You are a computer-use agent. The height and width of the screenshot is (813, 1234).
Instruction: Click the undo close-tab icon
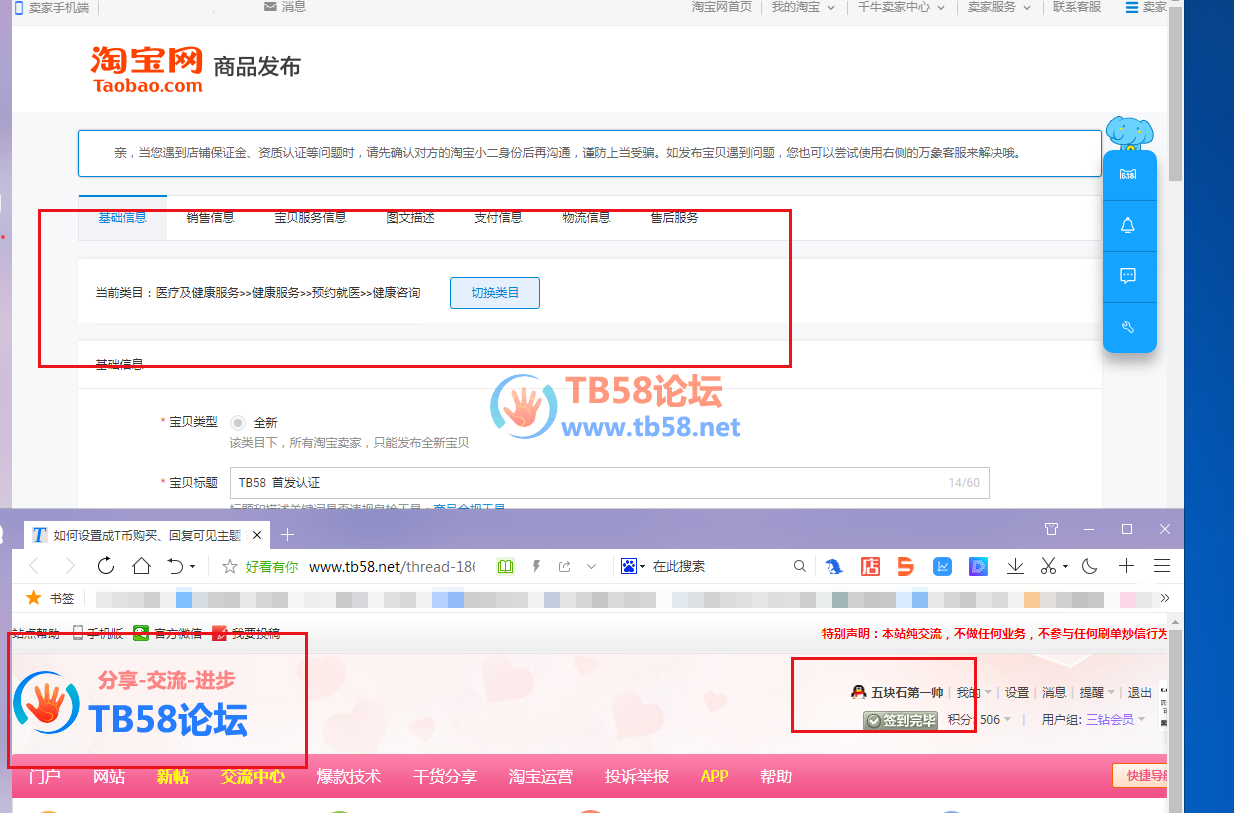176,566
